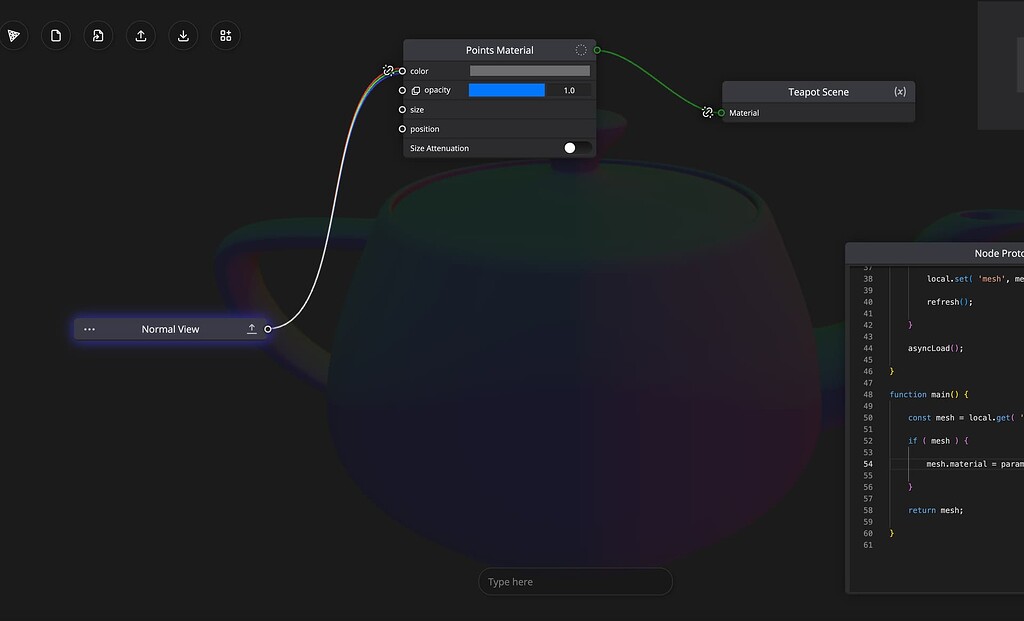Open a file using the import-file icon
Image resolution: width=1024 pixels, height=621 pixels.
(98, 35)
